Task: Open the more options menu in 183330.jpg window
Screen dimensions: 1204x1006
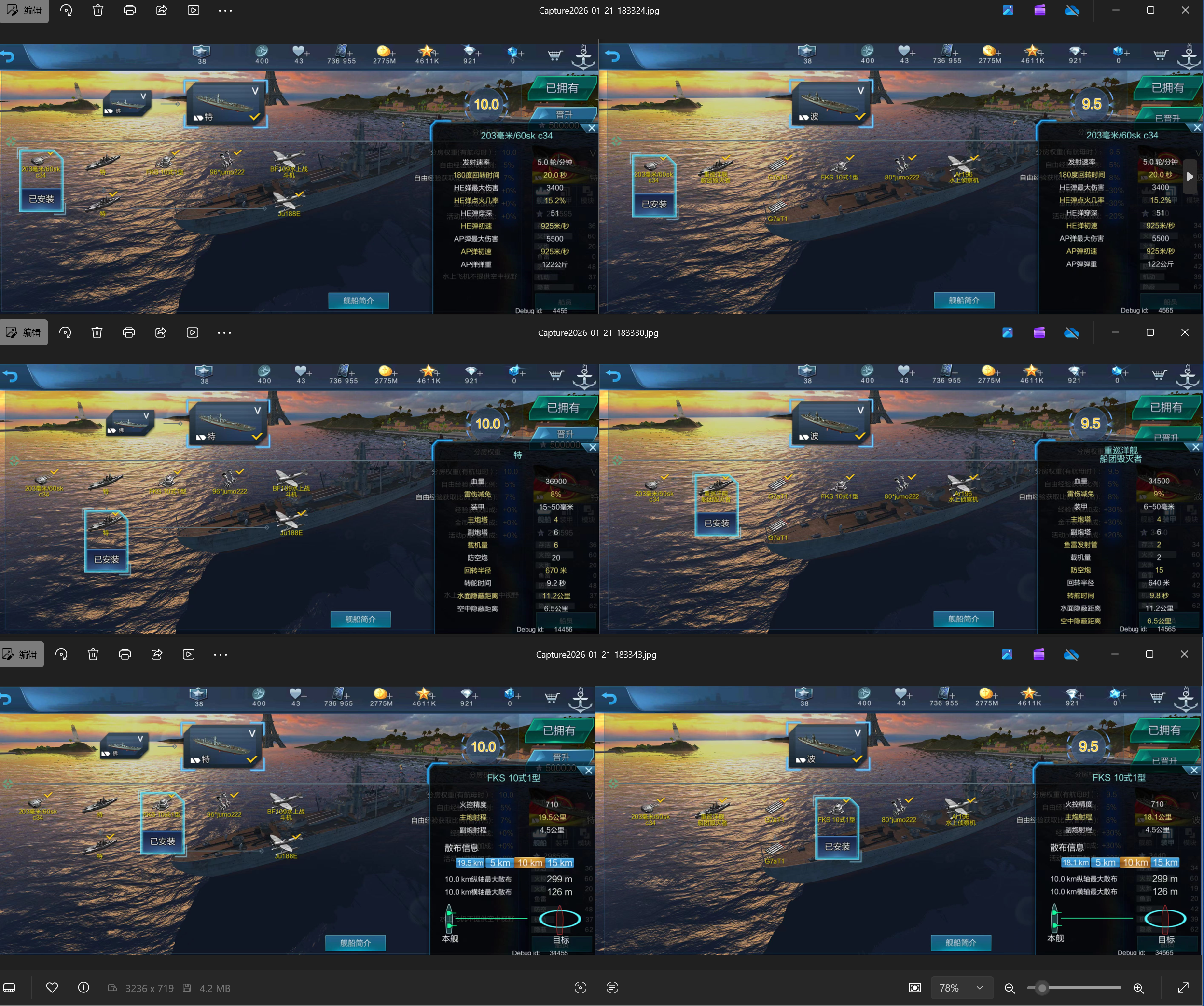Action: click(x=224, y=332)
